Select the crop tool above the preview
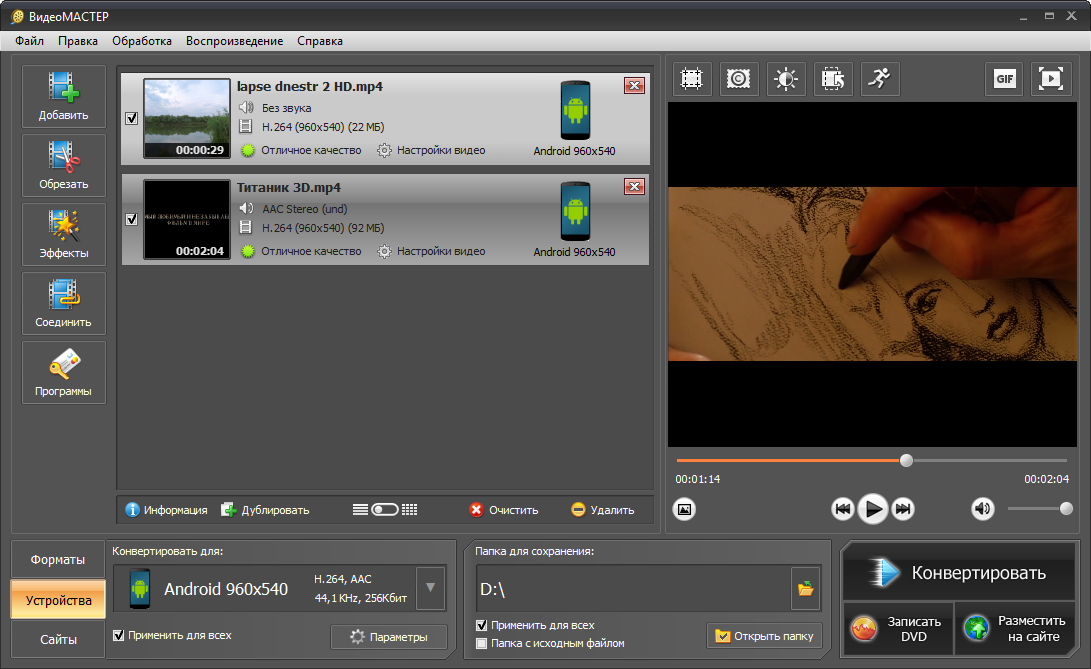Image resolution: width=1091 pixels, height=669 pixels. [692, 79]
